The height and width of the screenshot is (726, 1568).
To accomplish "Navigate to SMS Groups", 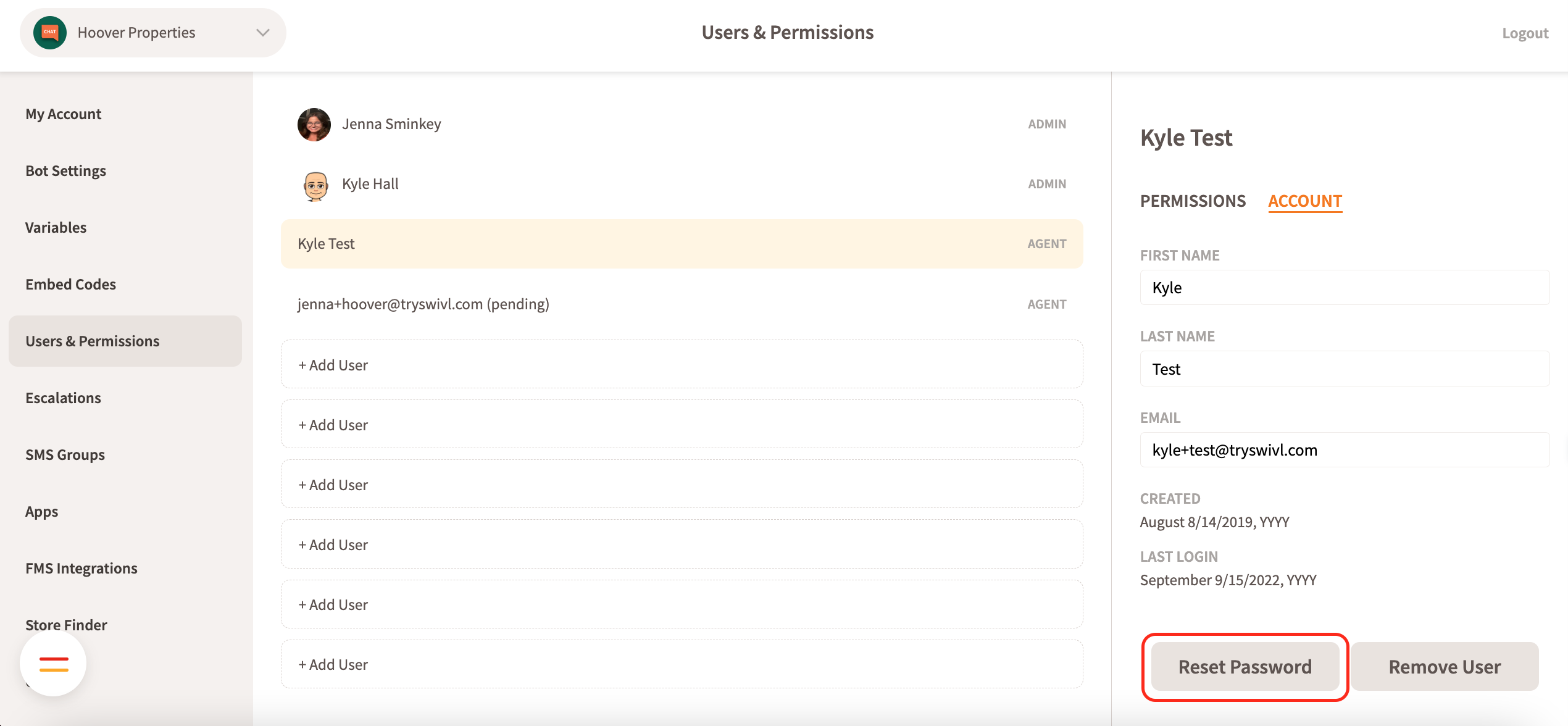I will pyautogui.click(x=65, y=455).
